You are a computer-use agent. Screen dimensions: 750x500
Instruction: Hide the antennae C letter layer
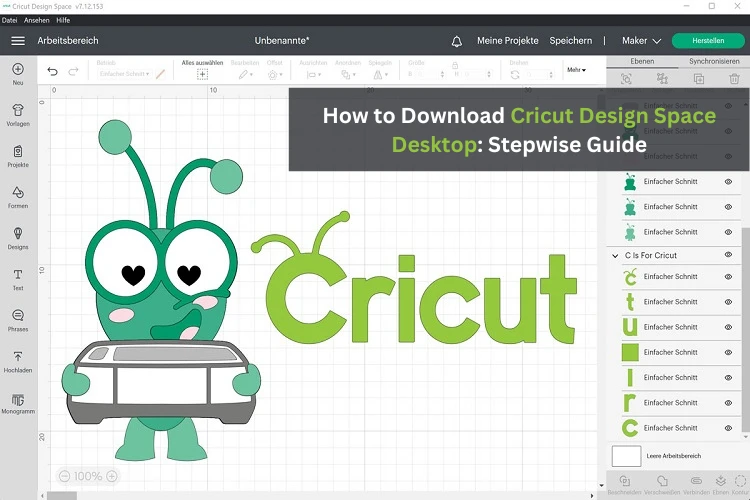(728, 277)
